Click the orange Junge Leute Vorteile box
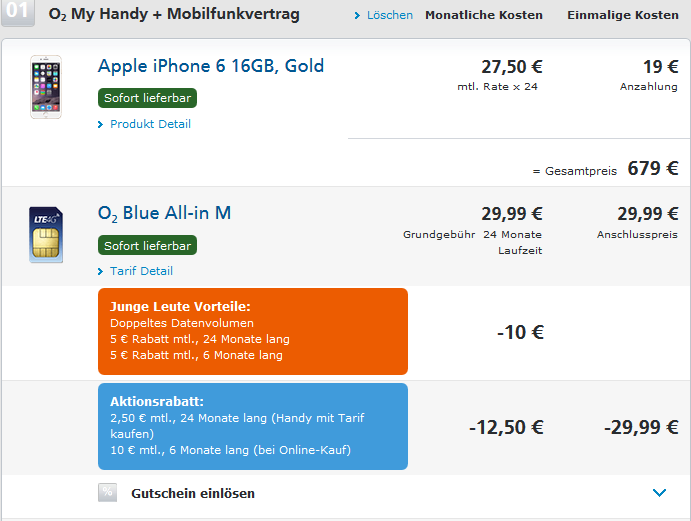 coord(253,331)
